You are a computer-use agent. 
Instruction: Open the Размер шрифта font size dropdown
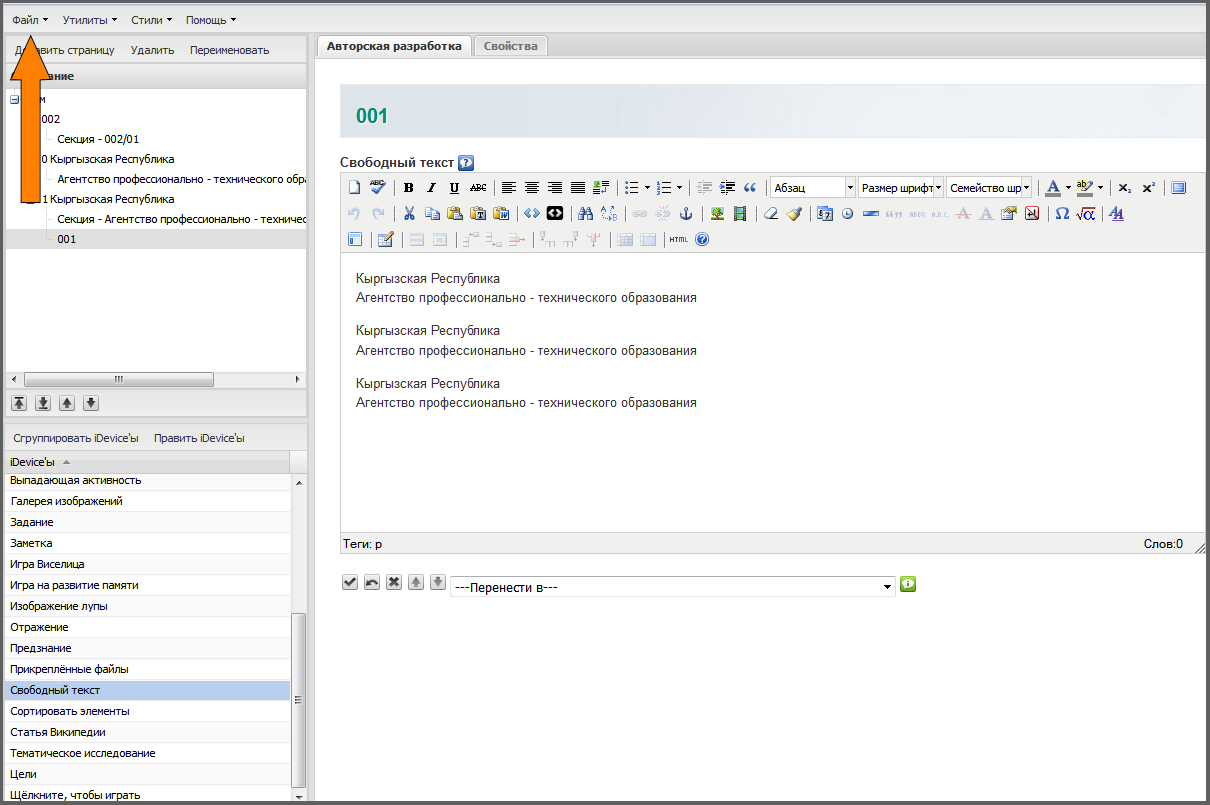click(901, 188)
